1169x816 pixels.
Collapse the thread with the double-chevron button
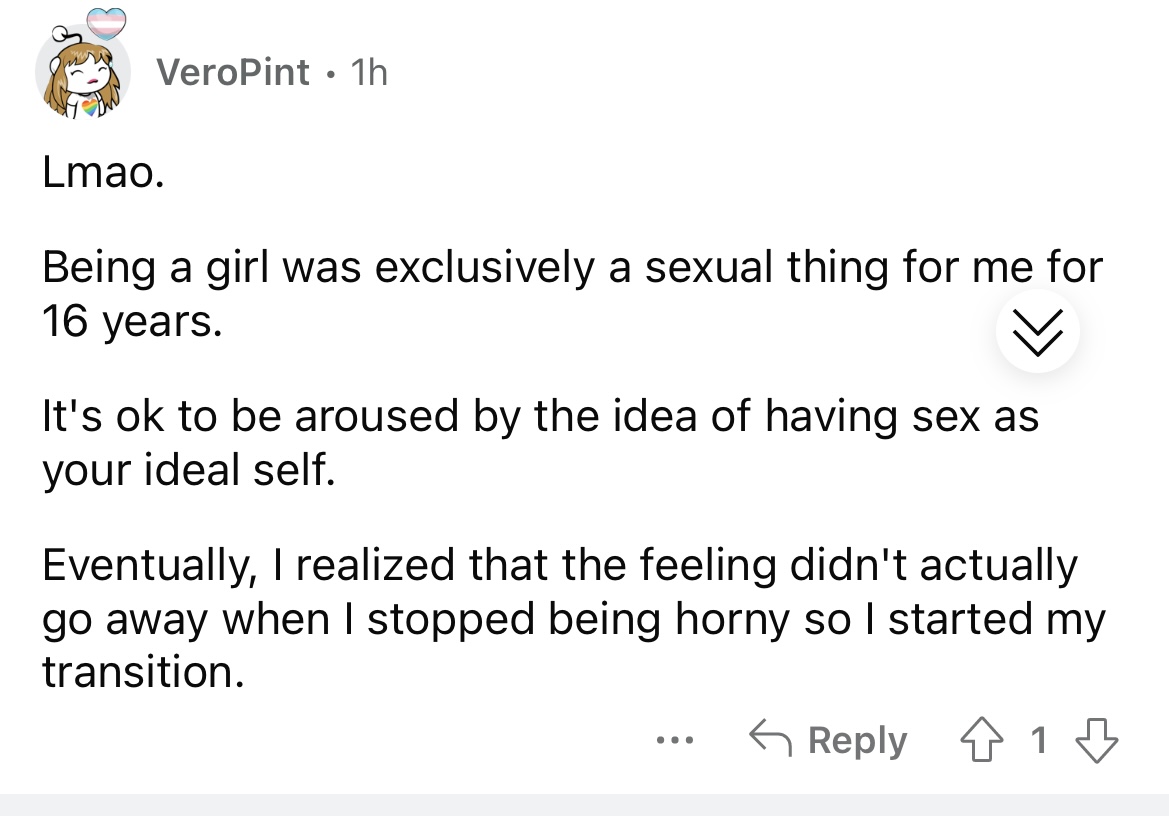pos(1038,332)
